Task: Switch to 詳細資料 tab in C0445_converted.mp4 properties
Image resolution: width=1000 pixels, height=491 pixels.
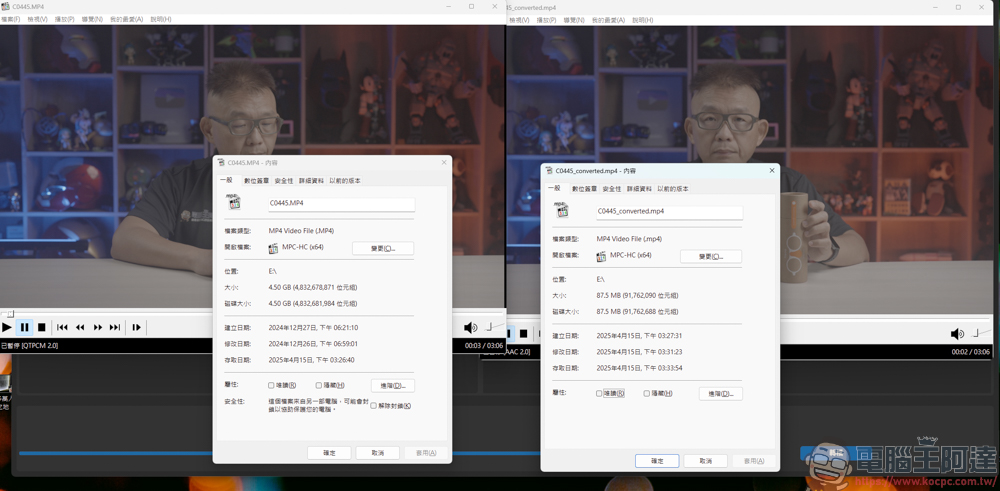Action: click(640, 189)
